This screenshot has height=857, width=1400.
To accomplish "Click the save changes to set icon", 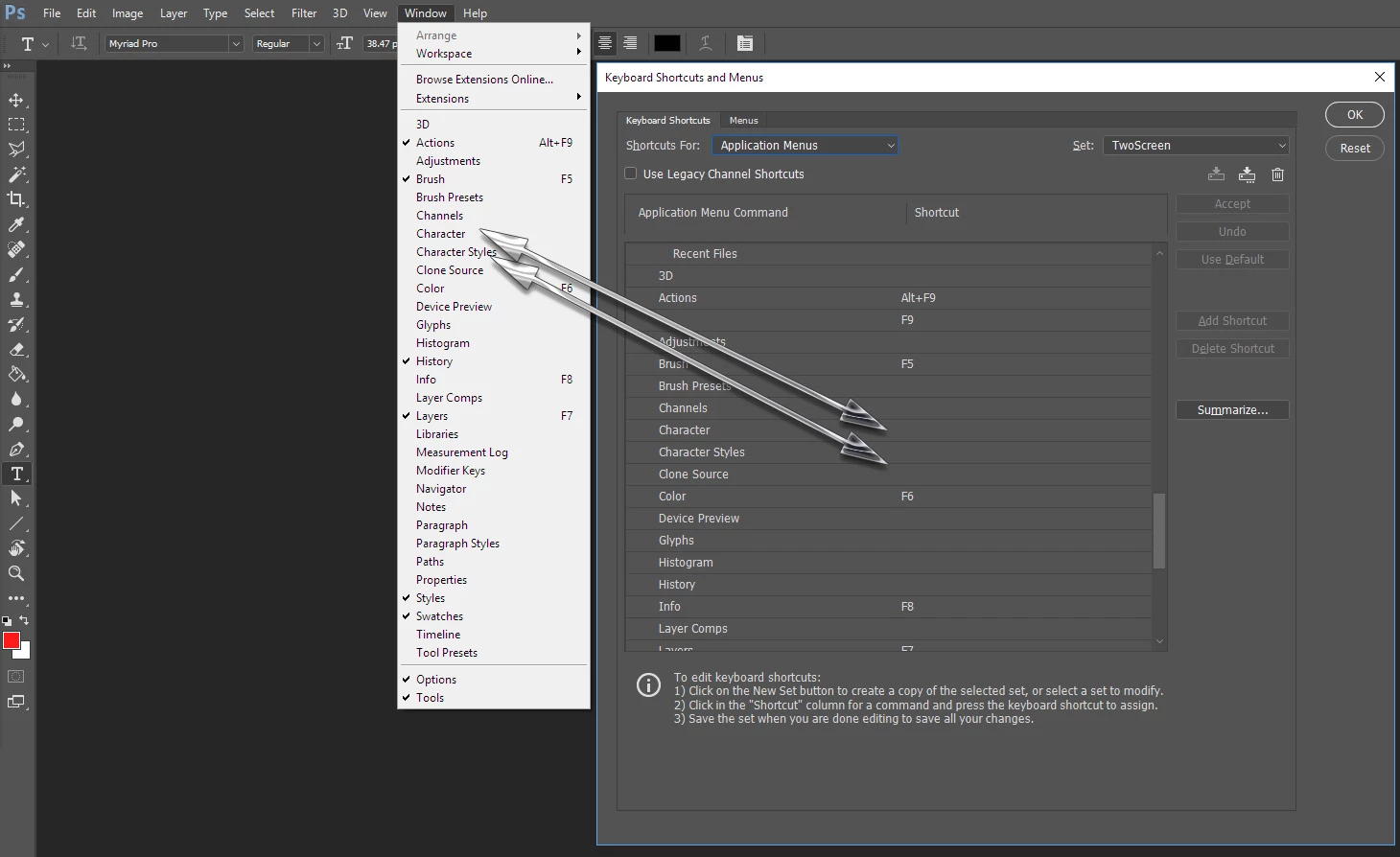I will tap(1216, 174).
